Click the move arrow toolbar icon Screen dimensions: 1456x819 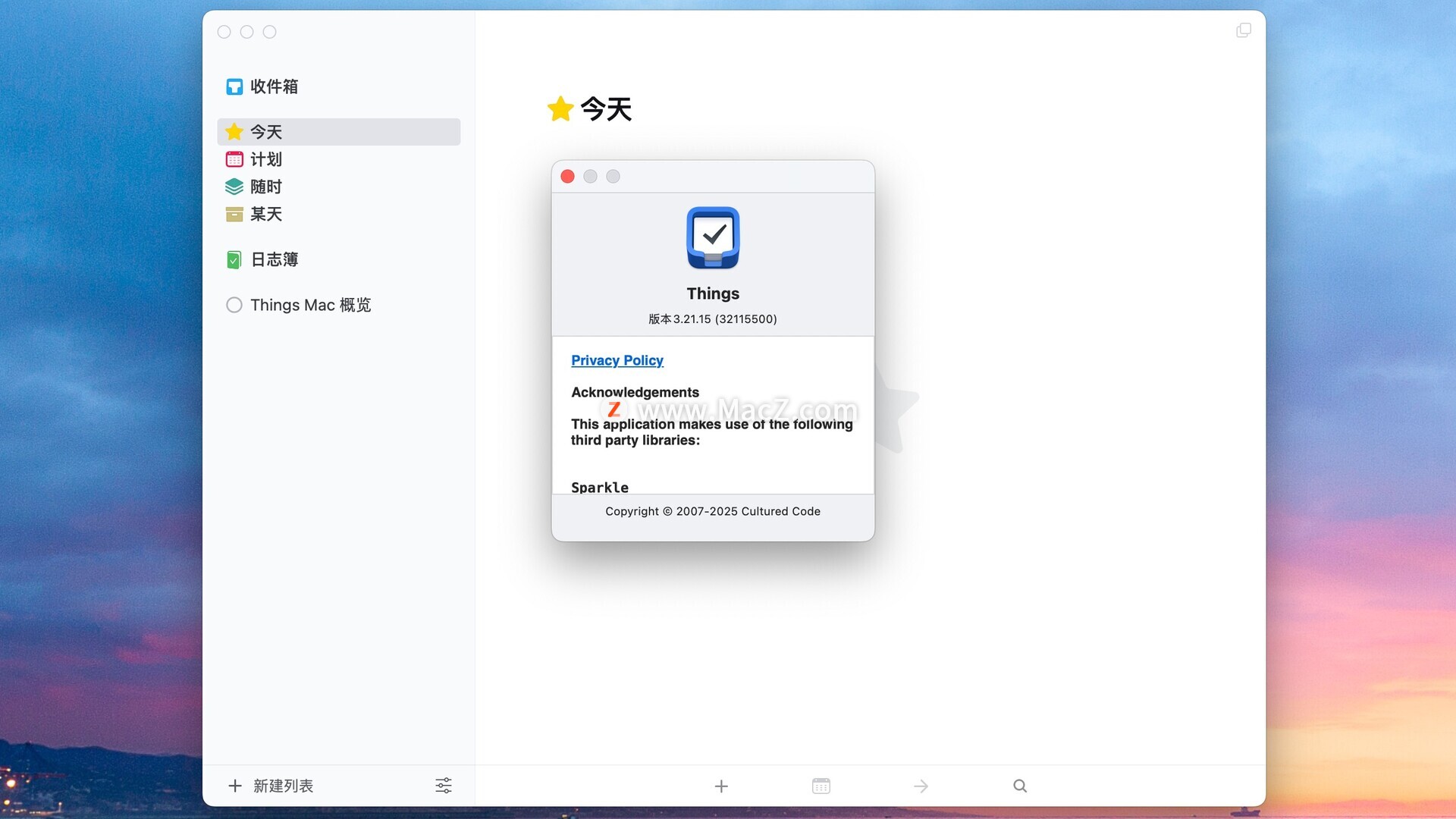(x=921, y=786)
